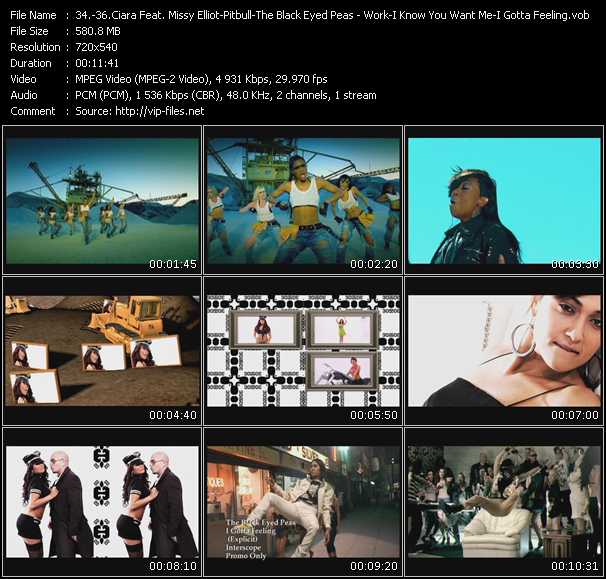Click the Duration label
Screen dimensions: 606x579
click(x=31, y=63)
